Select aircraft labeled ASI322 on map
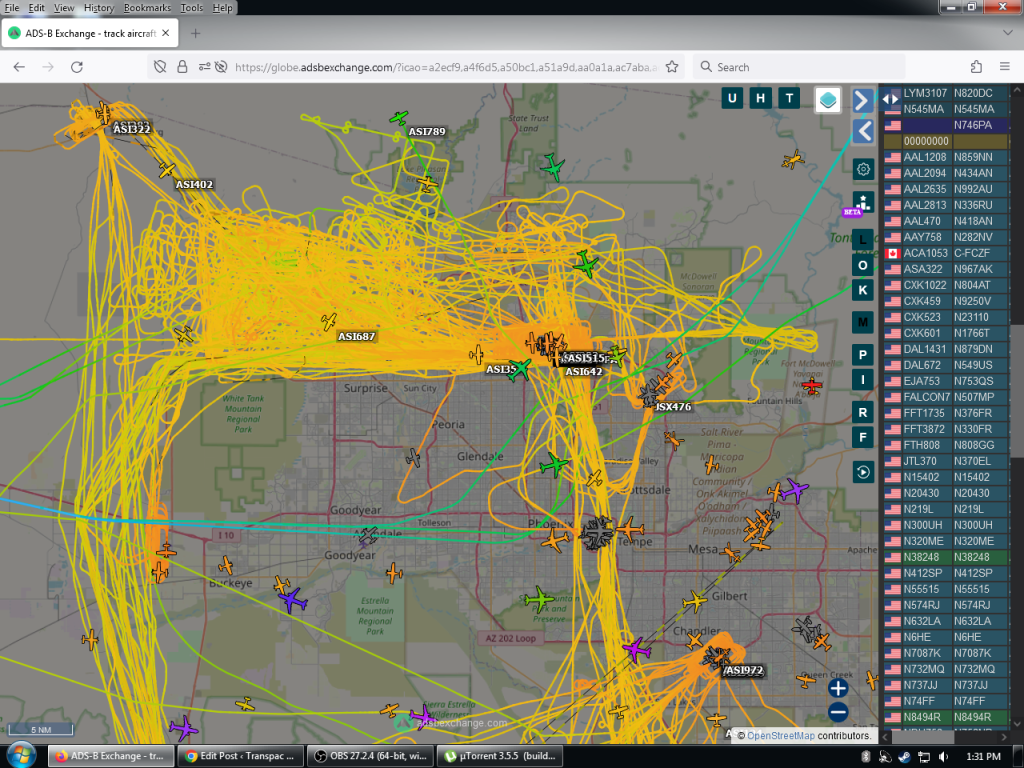This screenshot has width=1024, height=768. tap(103, 112)
